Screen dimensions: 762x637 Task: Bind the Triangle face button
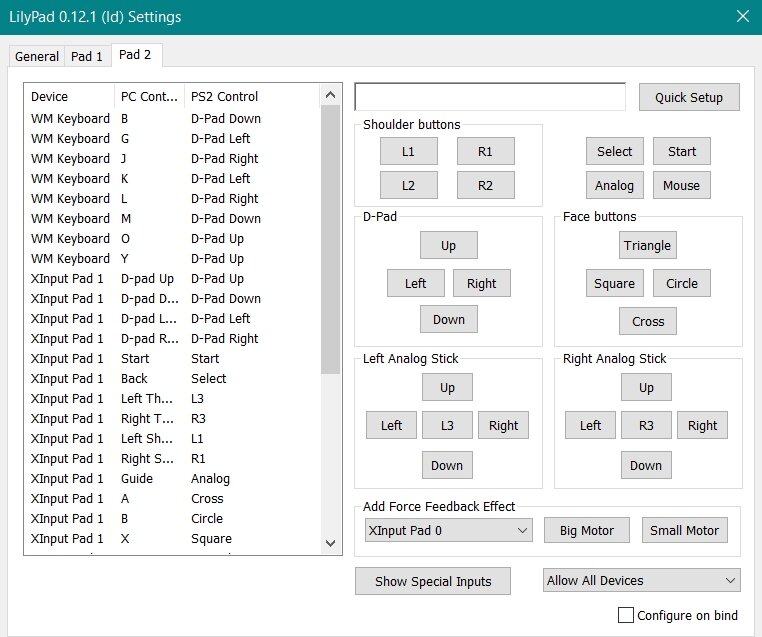(x=648, y=245)
